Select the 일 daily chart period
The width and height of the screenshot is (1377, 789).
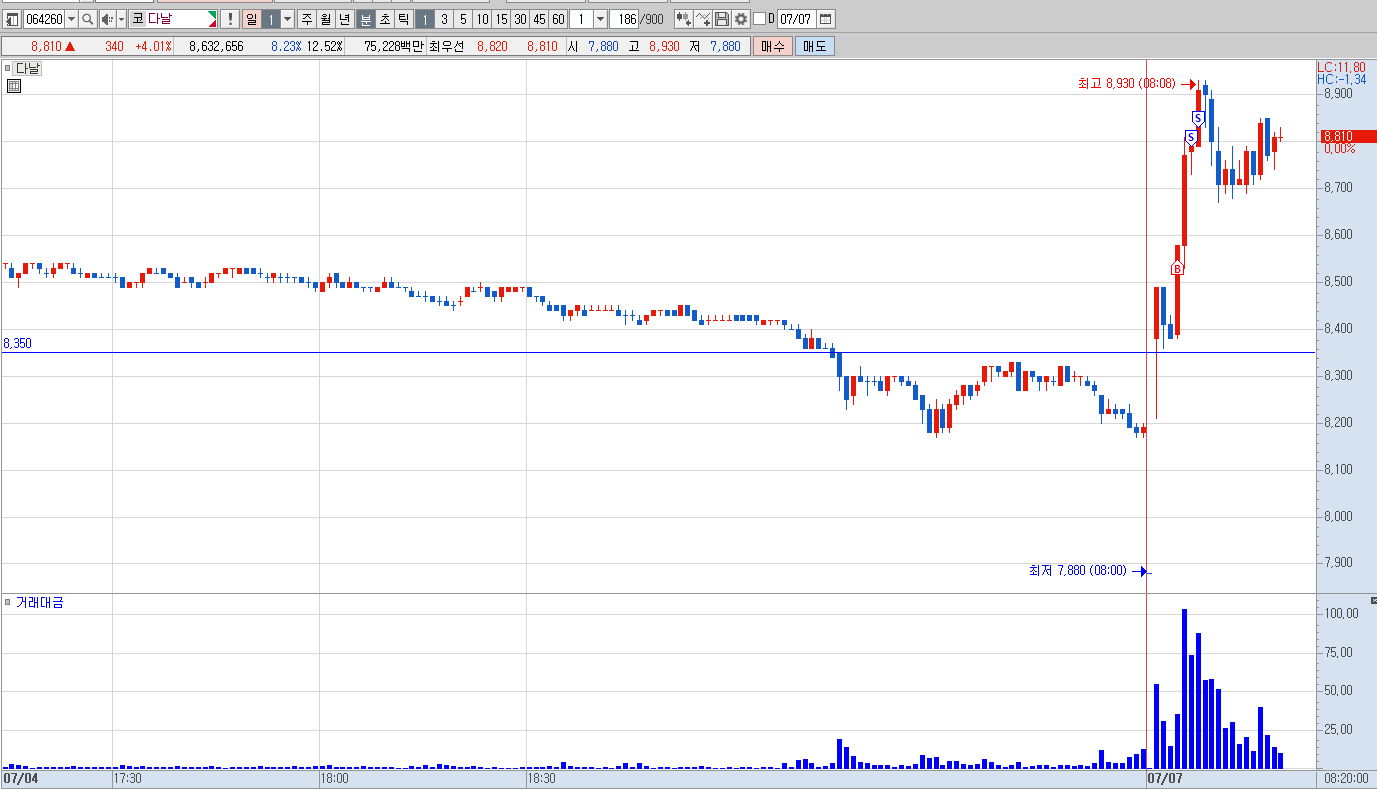coord(251,19)
